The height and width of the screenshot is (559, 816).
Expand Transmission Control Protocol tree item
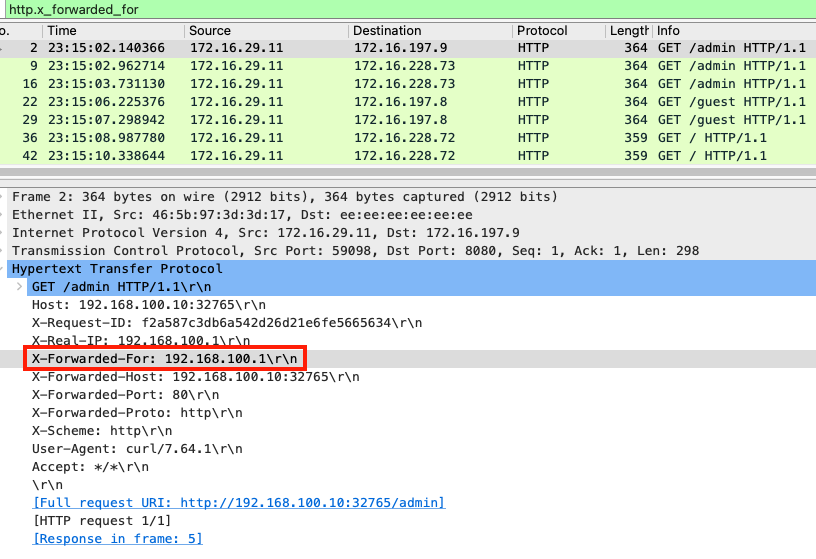(x=2, y=251)
